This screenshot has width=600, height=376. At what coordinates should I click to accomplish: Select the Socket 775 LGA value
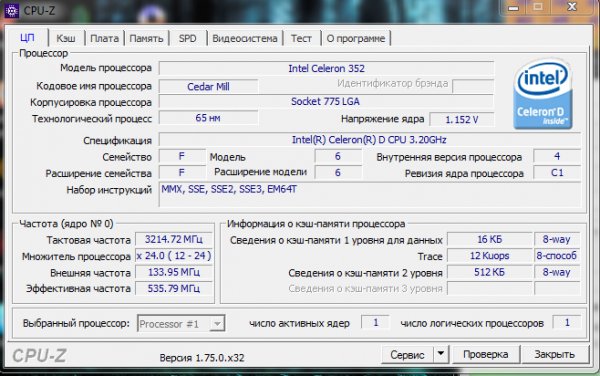click(x=326, y=101)
